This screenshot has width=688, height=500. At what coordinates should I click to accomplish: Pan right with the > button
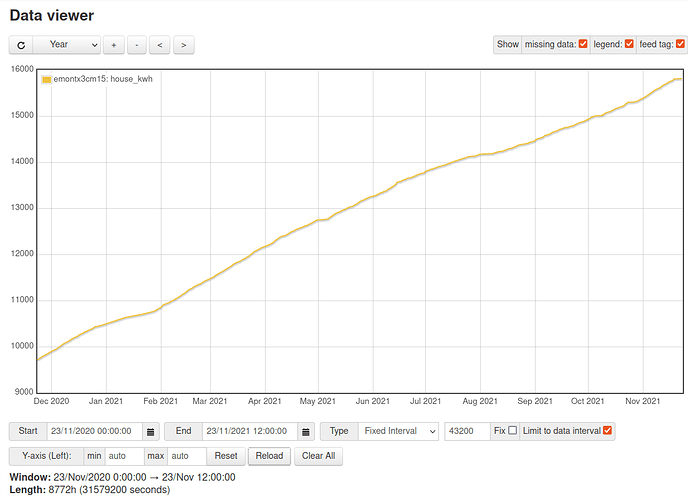(x=184, y=45)
